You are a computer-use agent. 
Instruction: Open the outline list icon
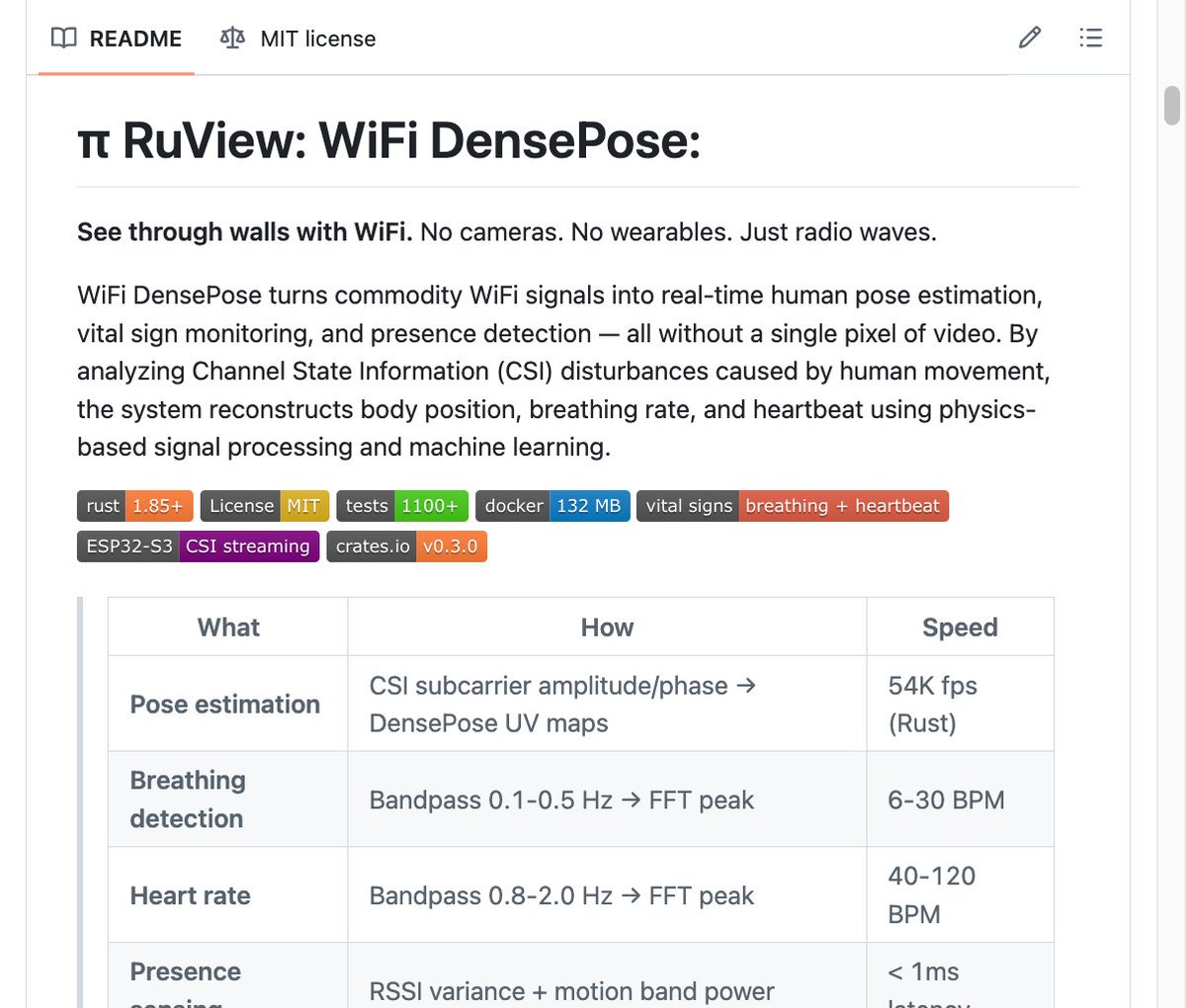point(1091,39)
